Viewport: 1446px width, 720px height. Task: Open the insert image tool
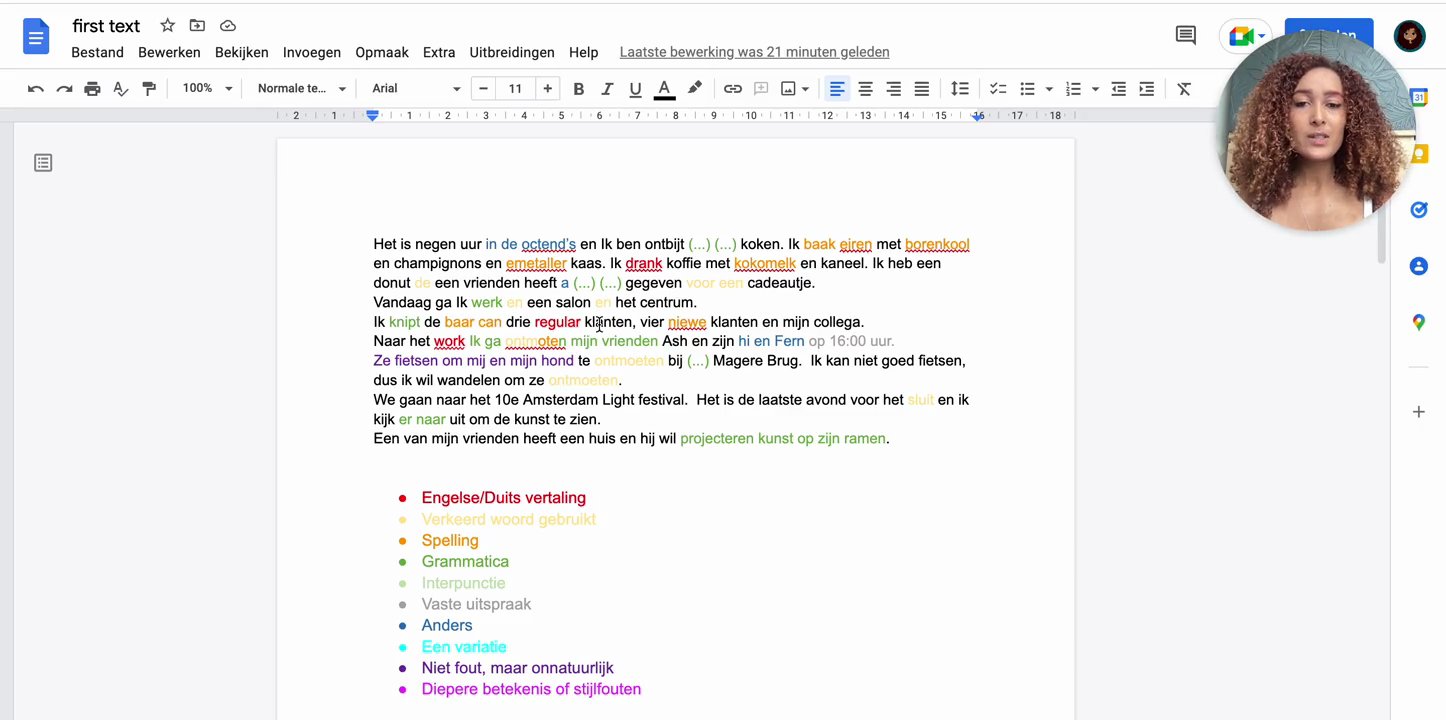pyautogui.click(x=786, y=88)
